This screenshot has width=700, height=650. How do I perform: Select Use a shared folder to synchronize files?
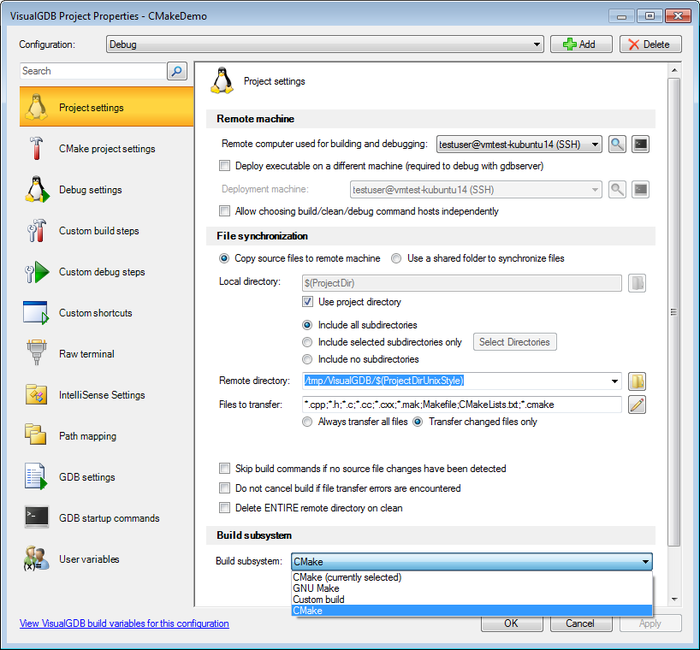(x=396, y=258)
